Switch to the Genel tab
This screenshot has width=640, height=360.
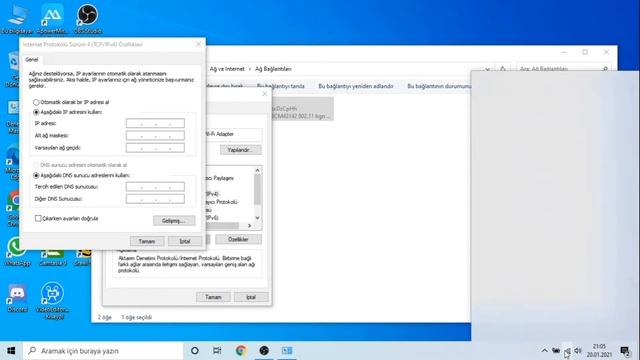pyautogui.click(x=31, y=60)
